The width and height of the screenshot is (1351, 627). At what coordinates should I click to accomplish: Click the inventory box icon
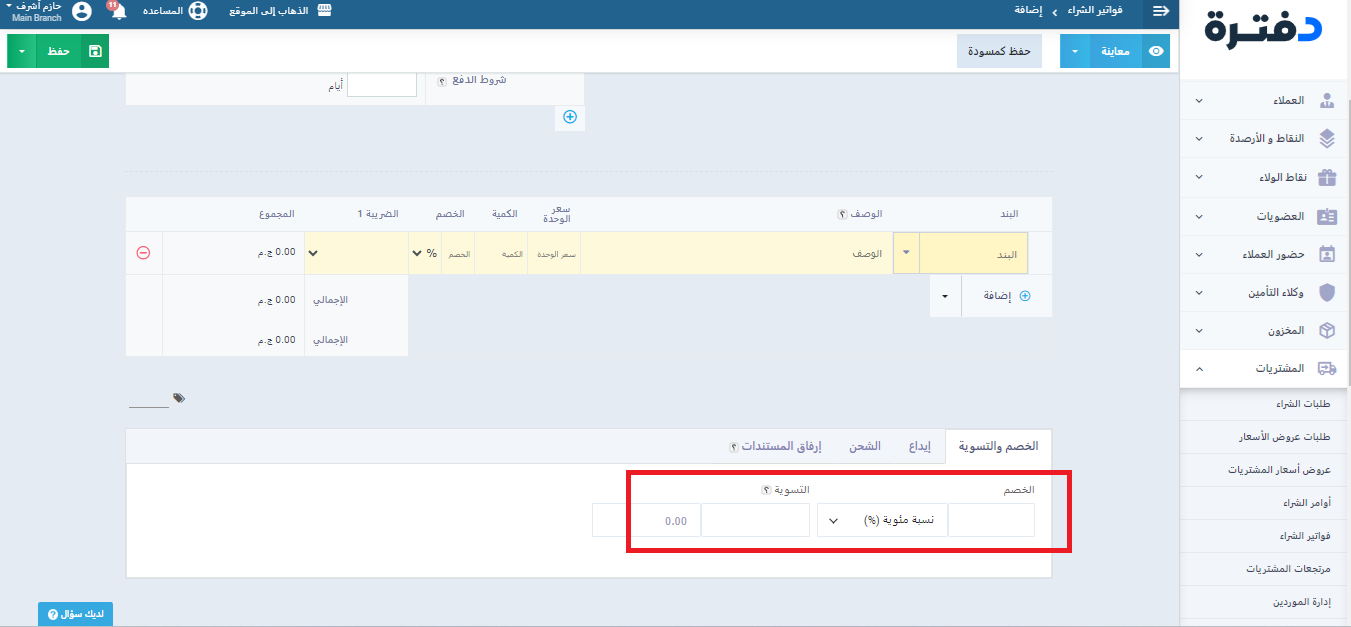[x=1327, y=330]
